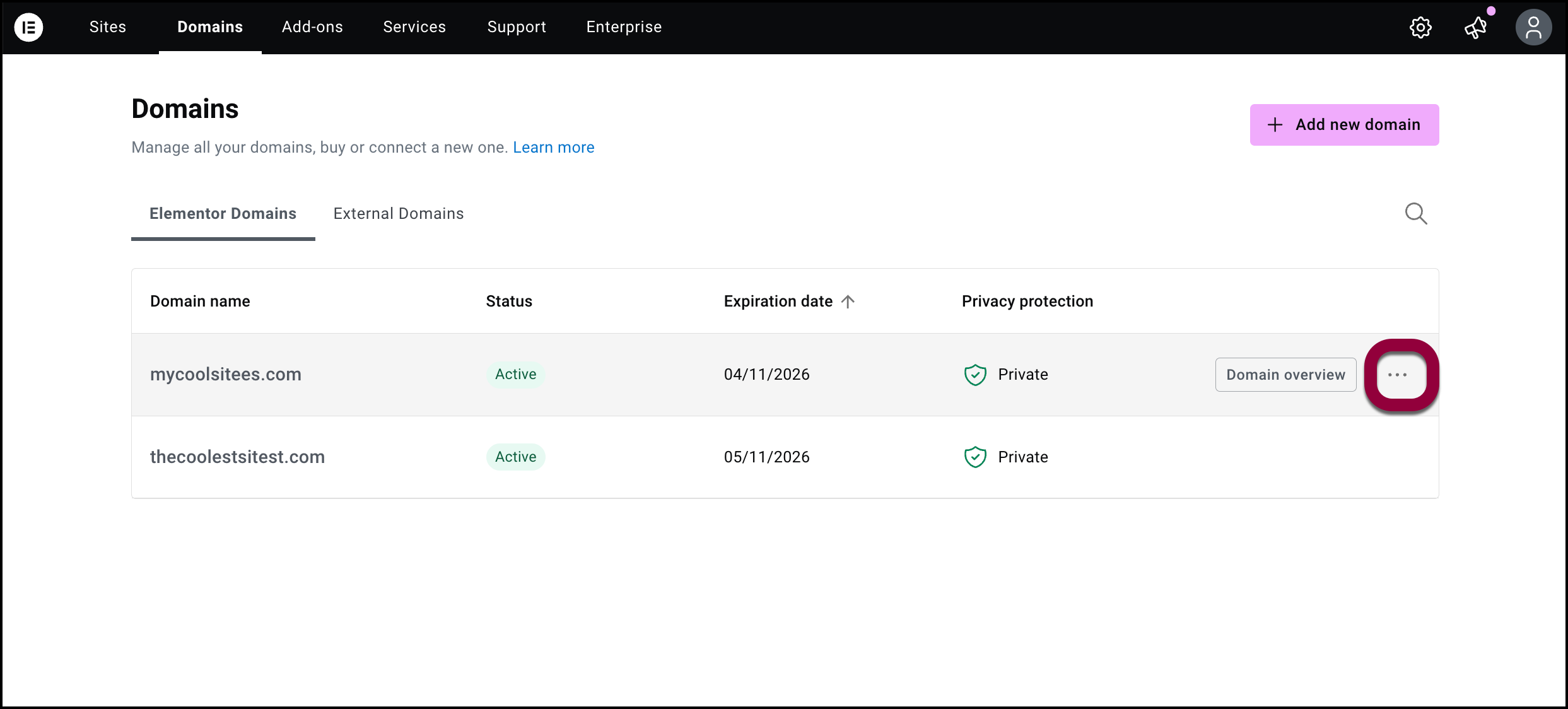The height and width of the screenshot is (709, 1568).
Task: Click the domain search magnifier icon
Action: pos(1415,214)
